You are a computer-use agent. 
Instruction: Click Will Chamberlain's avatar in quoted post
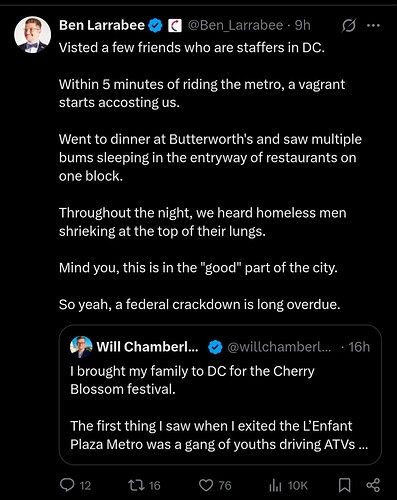[x=81, y=347]
